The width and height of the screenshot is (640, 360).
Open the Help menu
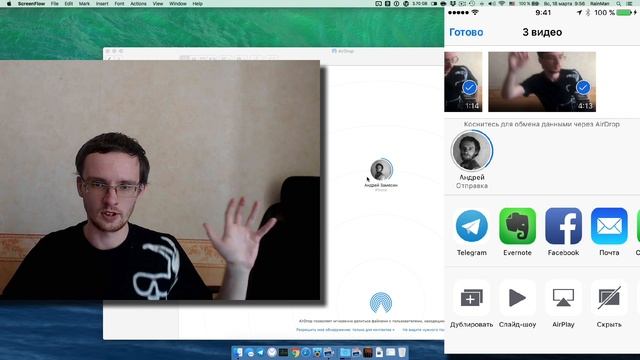198,3
